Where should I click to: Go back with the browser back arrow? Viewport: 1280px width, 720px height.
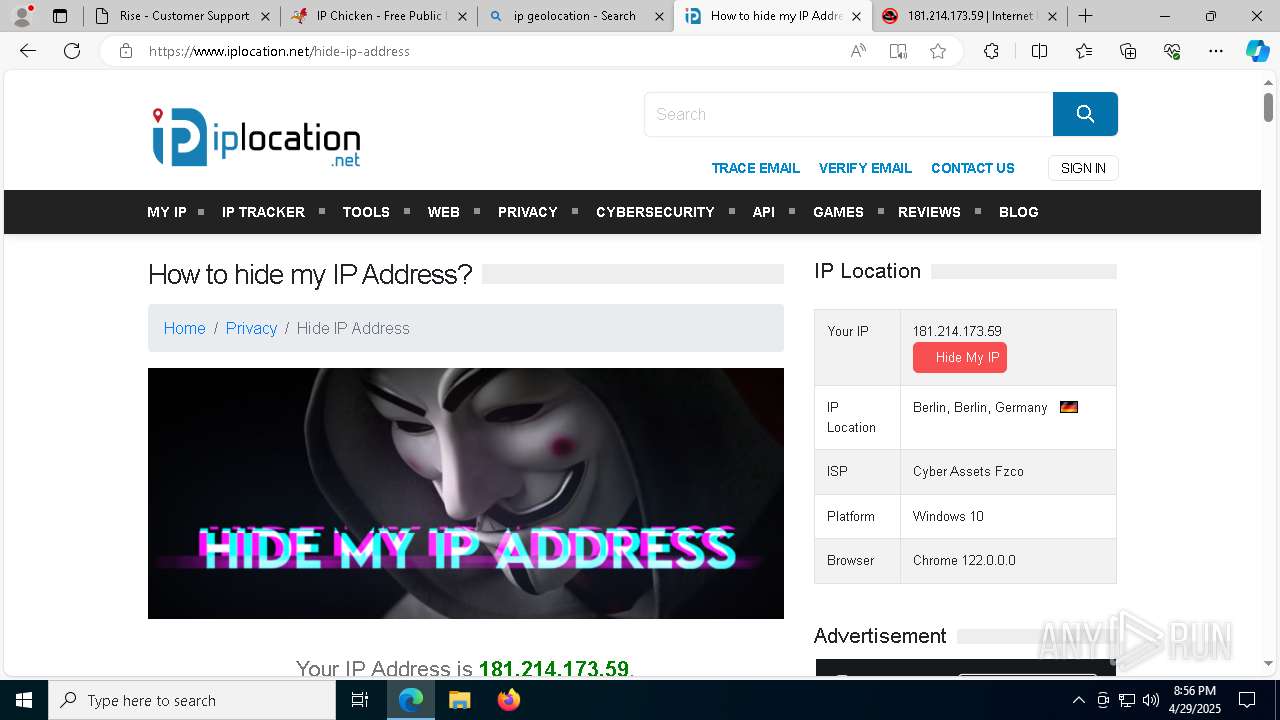pos(28,51)
